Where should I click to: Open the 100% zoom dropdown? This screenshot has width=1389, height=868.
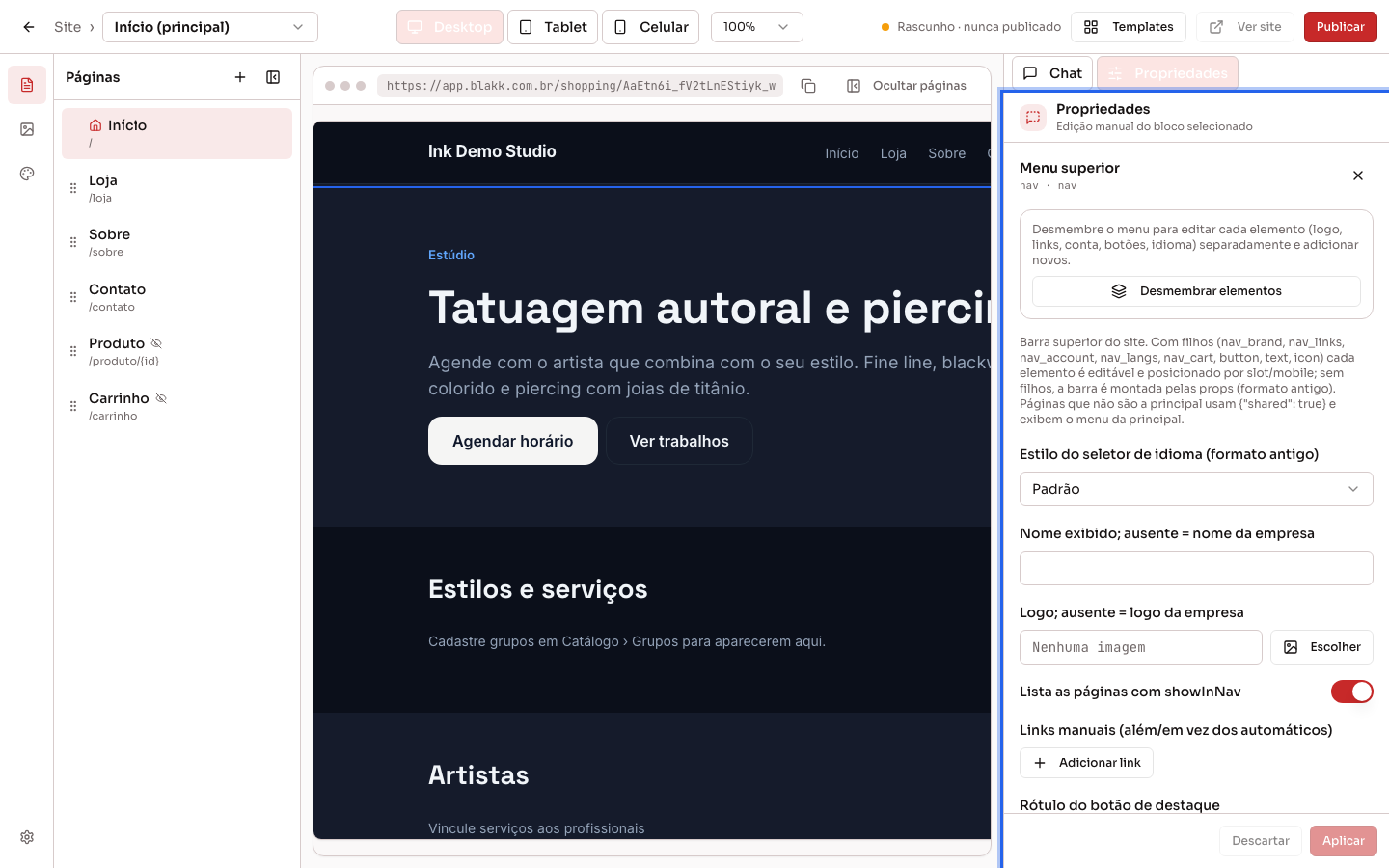coord(757,27)
